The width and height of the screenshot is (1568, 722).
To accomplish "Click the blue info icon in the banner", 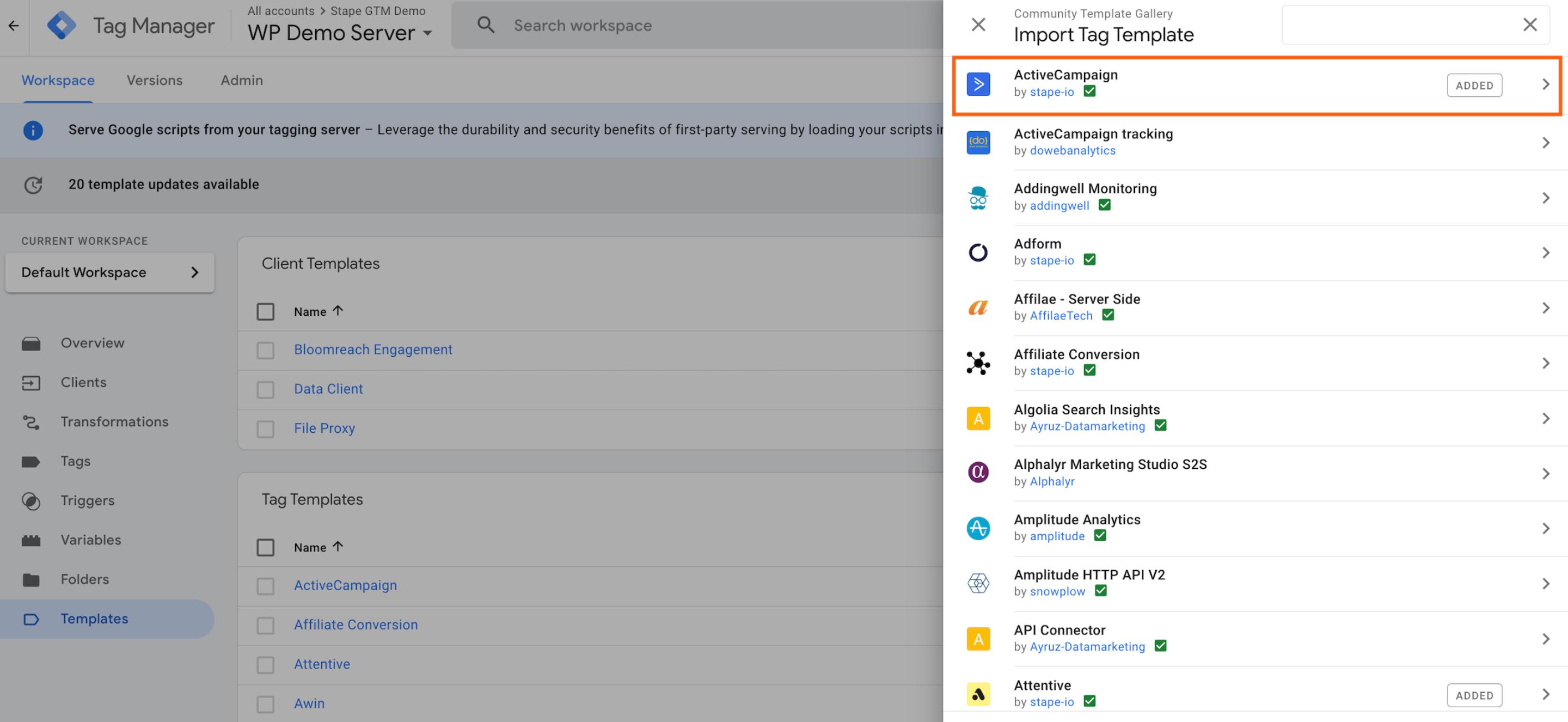I will 33,130.
